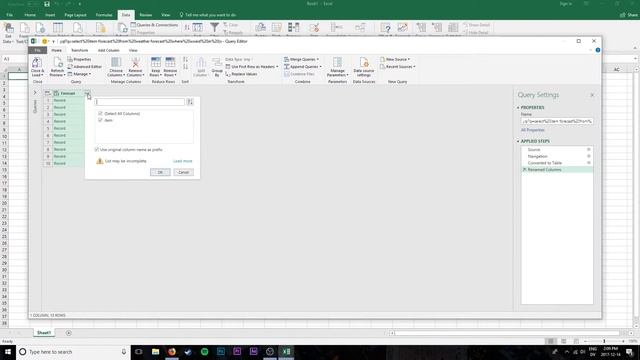Click the Group By icon
This screenshot has width=640, height=360.
217,63
